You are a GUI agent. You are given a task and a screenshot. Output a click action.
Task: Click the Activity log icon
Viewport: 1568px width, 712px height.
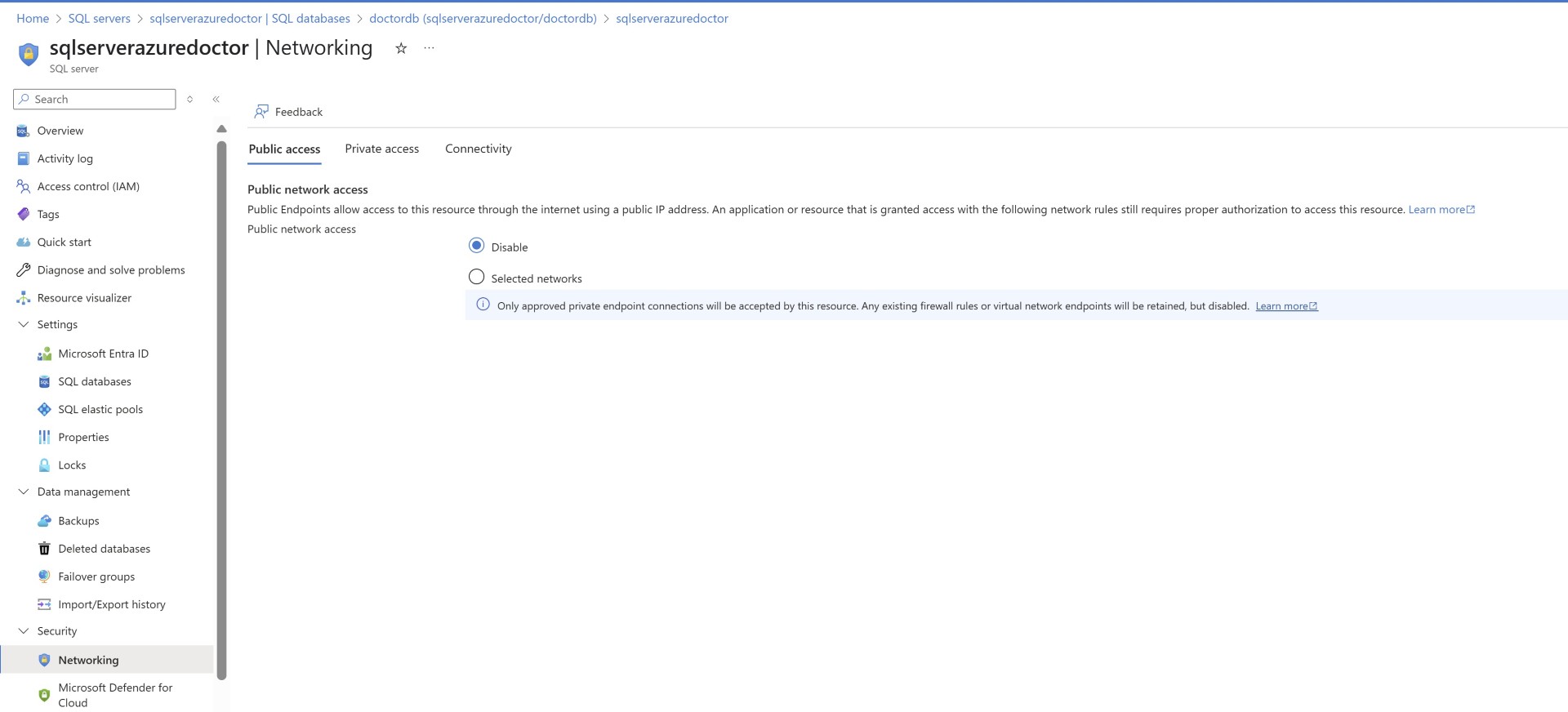pyautogui.click(x=23, y=158)
